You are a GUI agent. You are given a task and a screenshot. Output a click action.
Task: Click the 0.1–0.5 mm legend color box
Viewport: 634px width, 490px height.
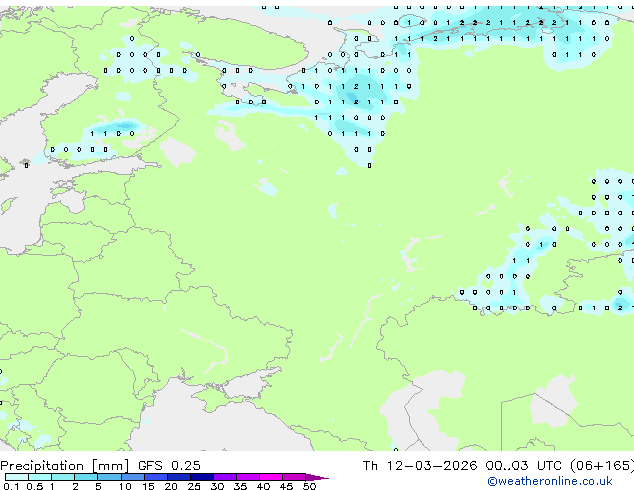(17, 477)
